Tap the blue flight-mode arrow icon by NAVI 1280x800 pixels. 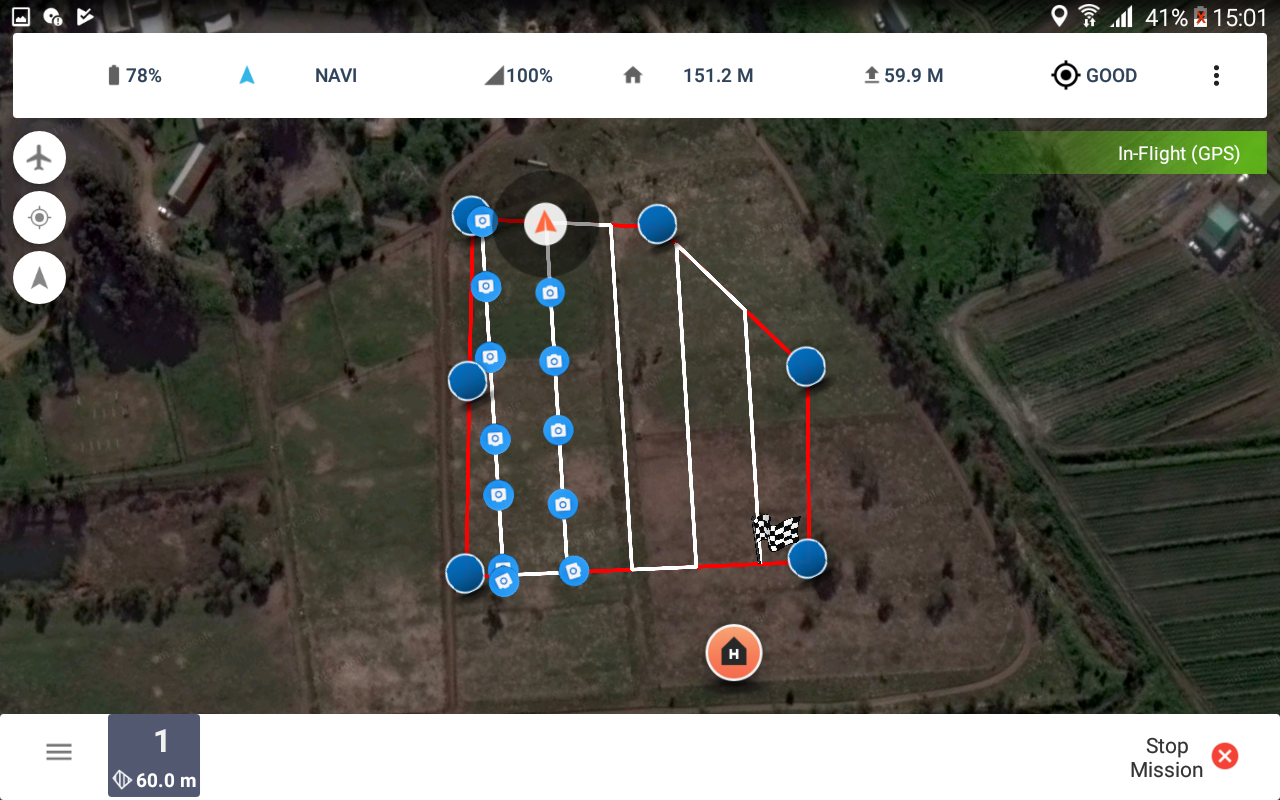coord(247,75)
